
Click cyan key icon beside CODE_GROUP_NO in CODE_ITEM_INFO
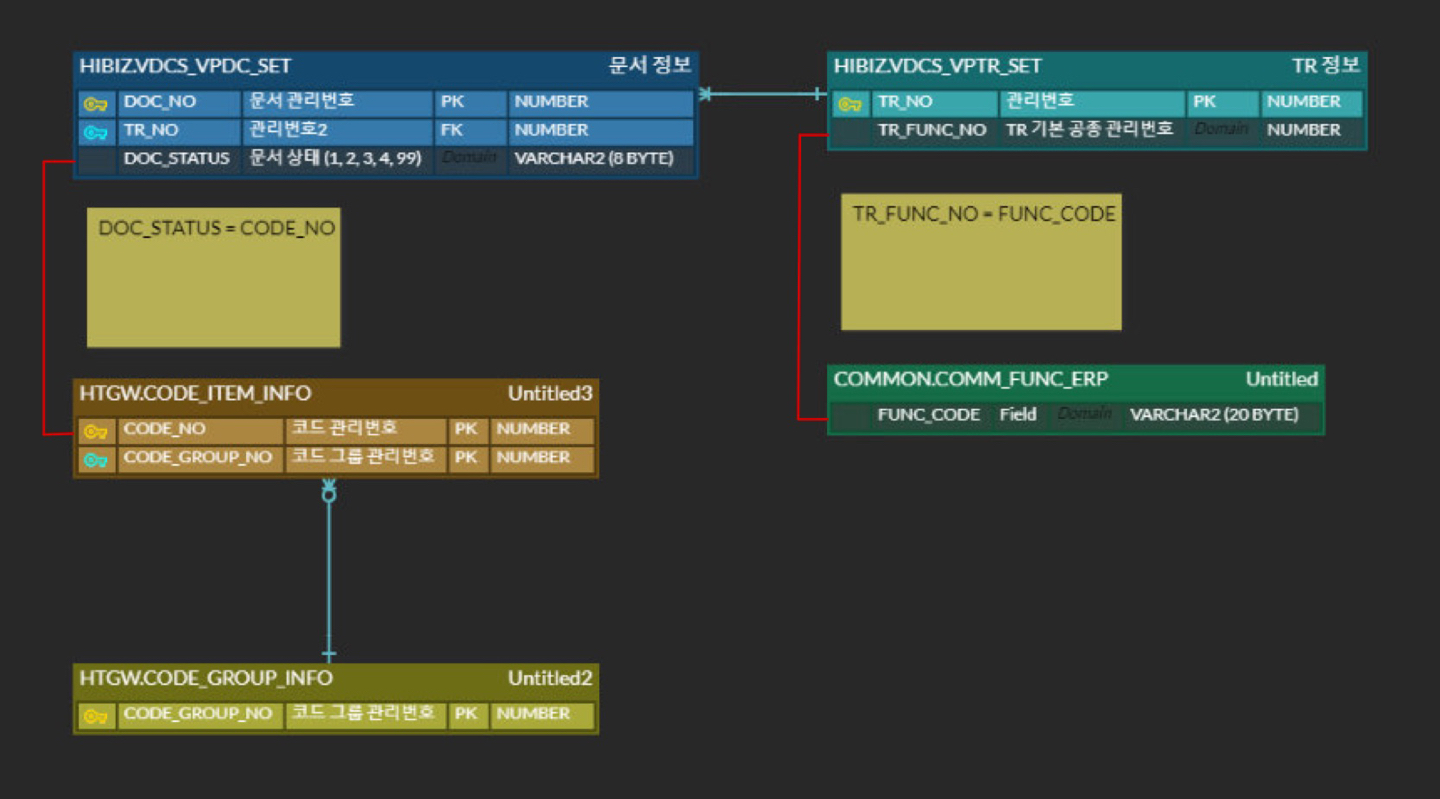(x=96, y=459)
